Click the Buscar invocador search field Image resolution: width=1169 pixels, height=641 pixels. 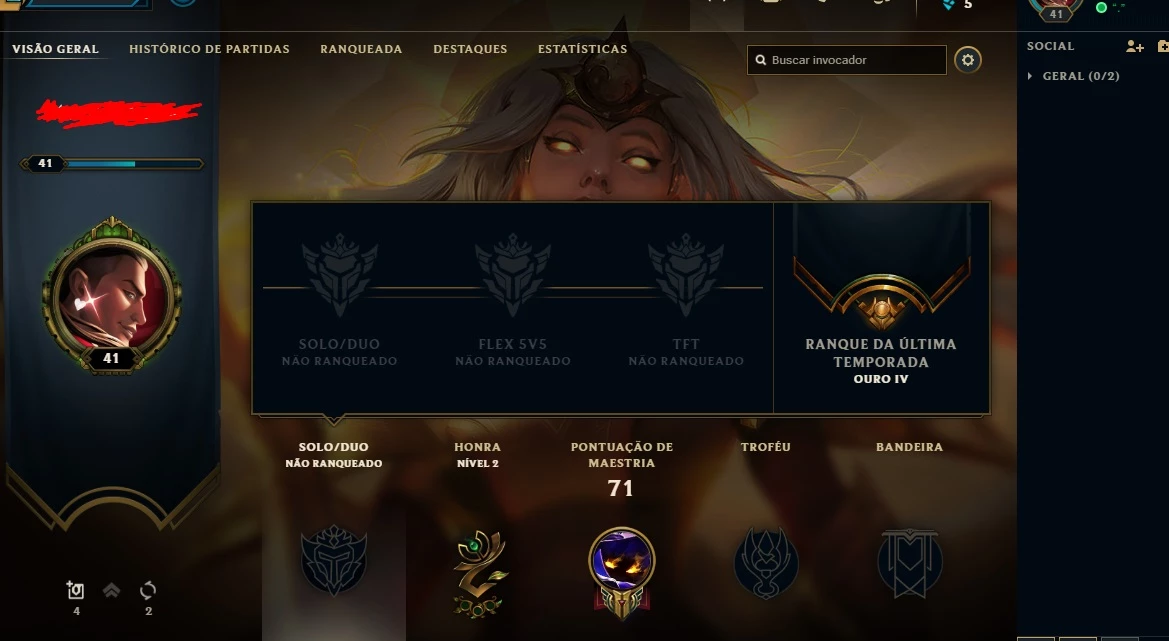coord(847,60)
